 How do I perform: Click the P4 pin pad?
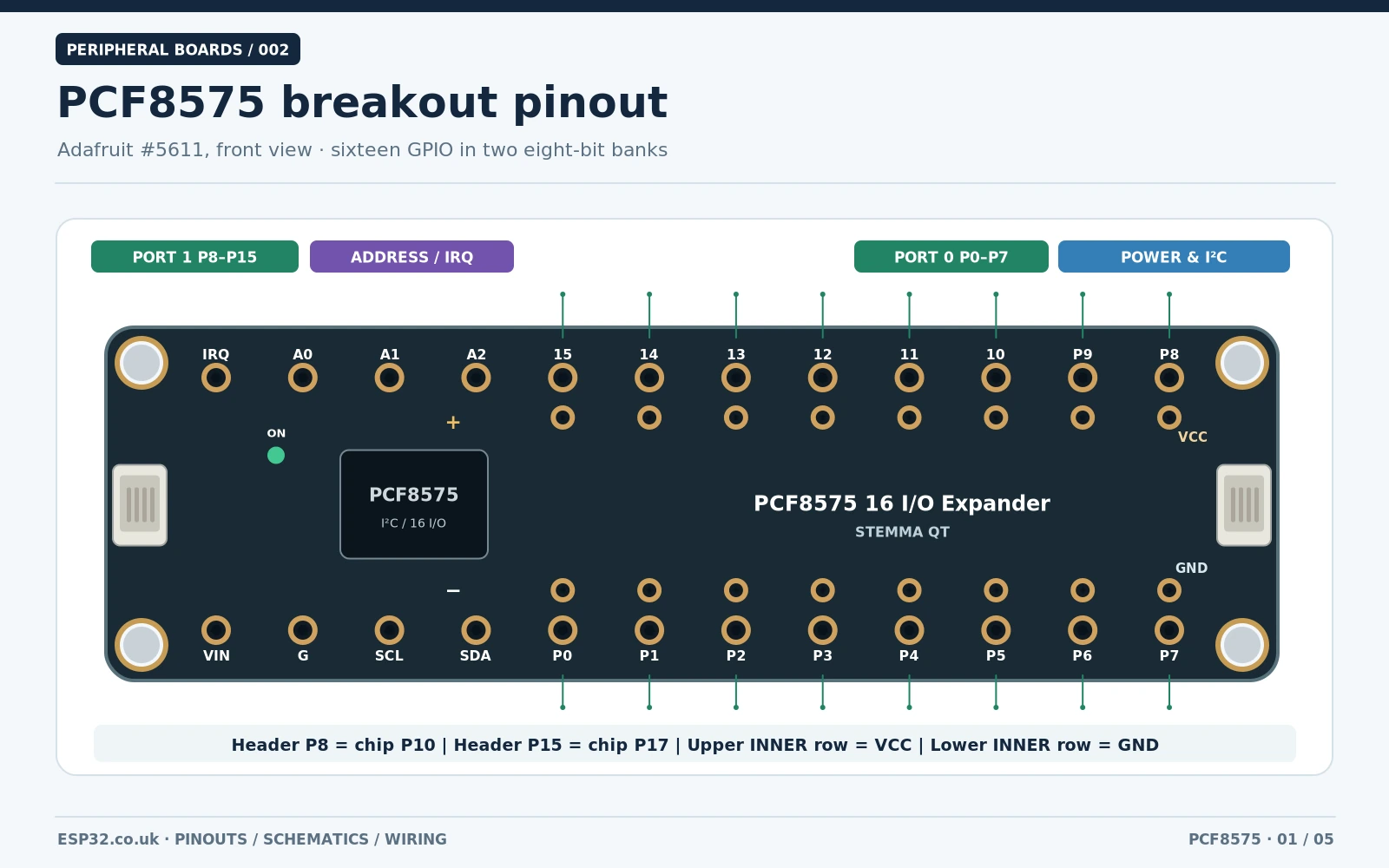pyautogui.click(x=909, y=630)
